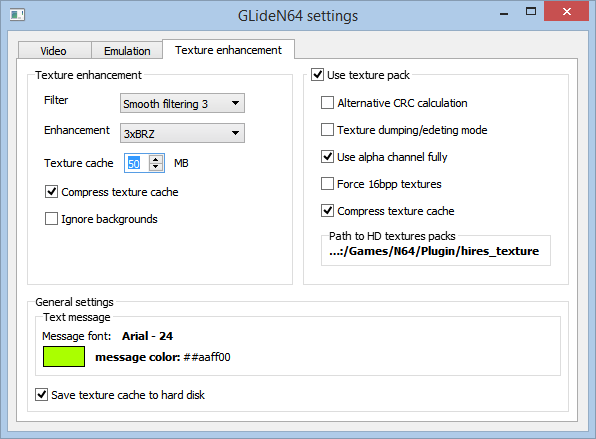The image size is (596, 439).
Task: Switch to the Emulation tab
Action: click(127, 51)
